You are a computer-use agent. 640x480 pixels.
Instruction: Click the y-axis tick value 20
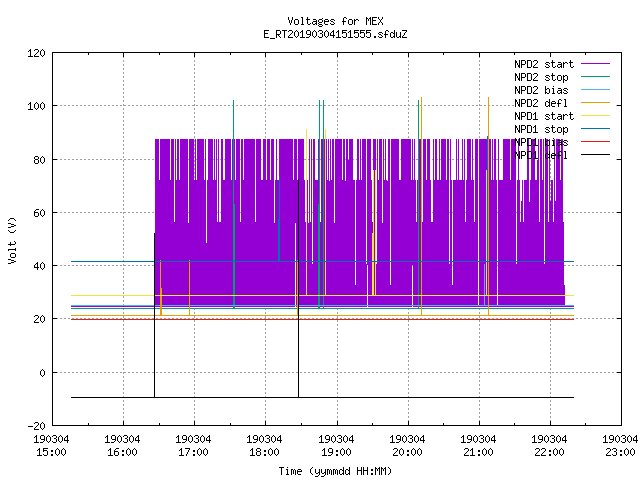coord(39,319)
